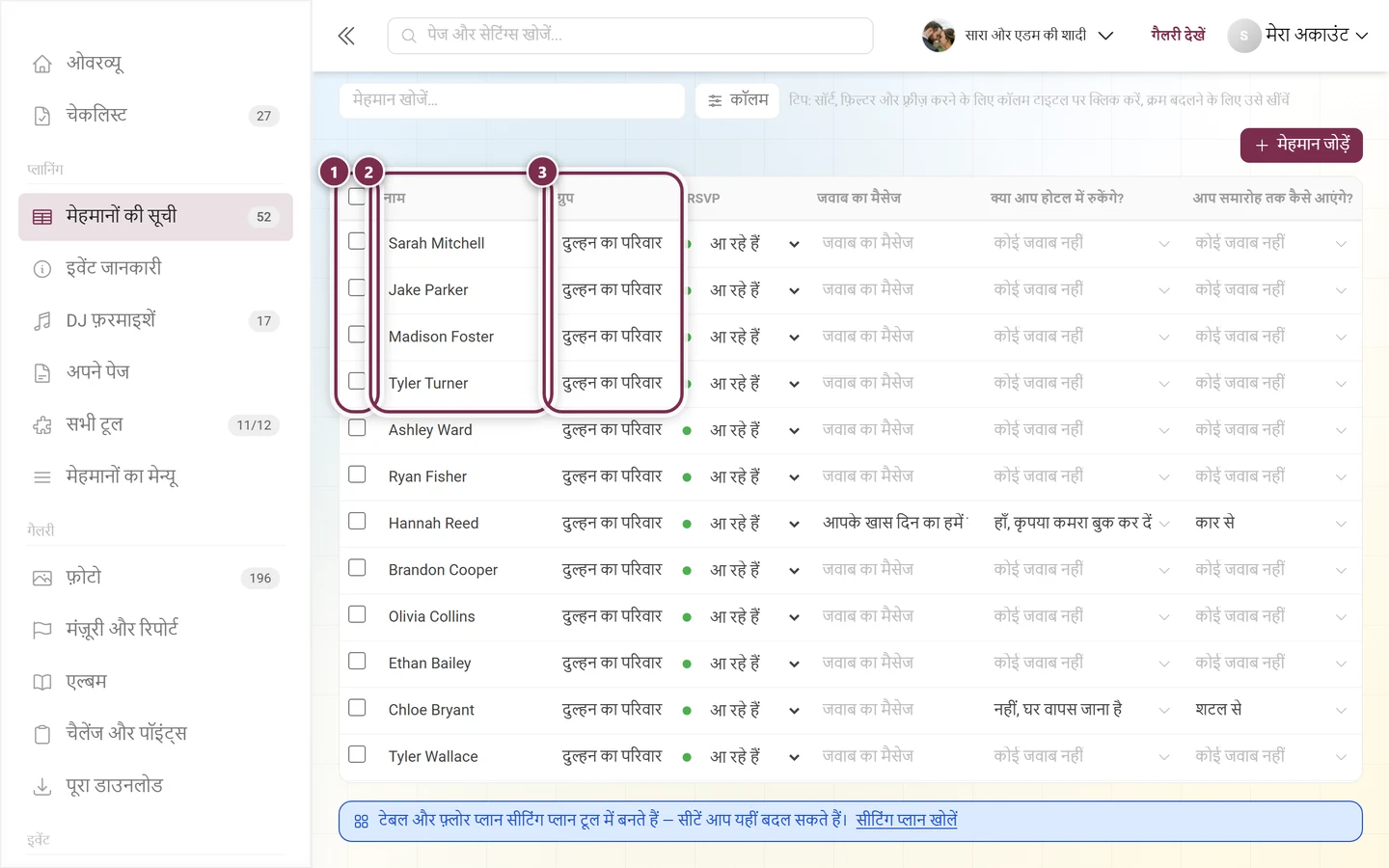Click the सभी टूल puzzle icon
Screen dimensions: 1389x868
click(x=42, y=425)
